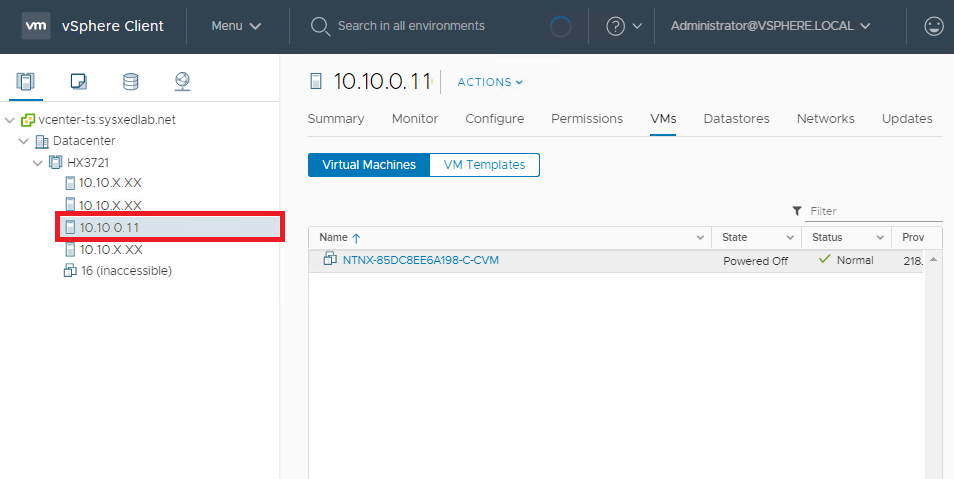Image resolution: width=954 pixels, height=479 pixels.
Task: Click the VMware vm logo
Action: pyautogui.click(x=36, y=26)
